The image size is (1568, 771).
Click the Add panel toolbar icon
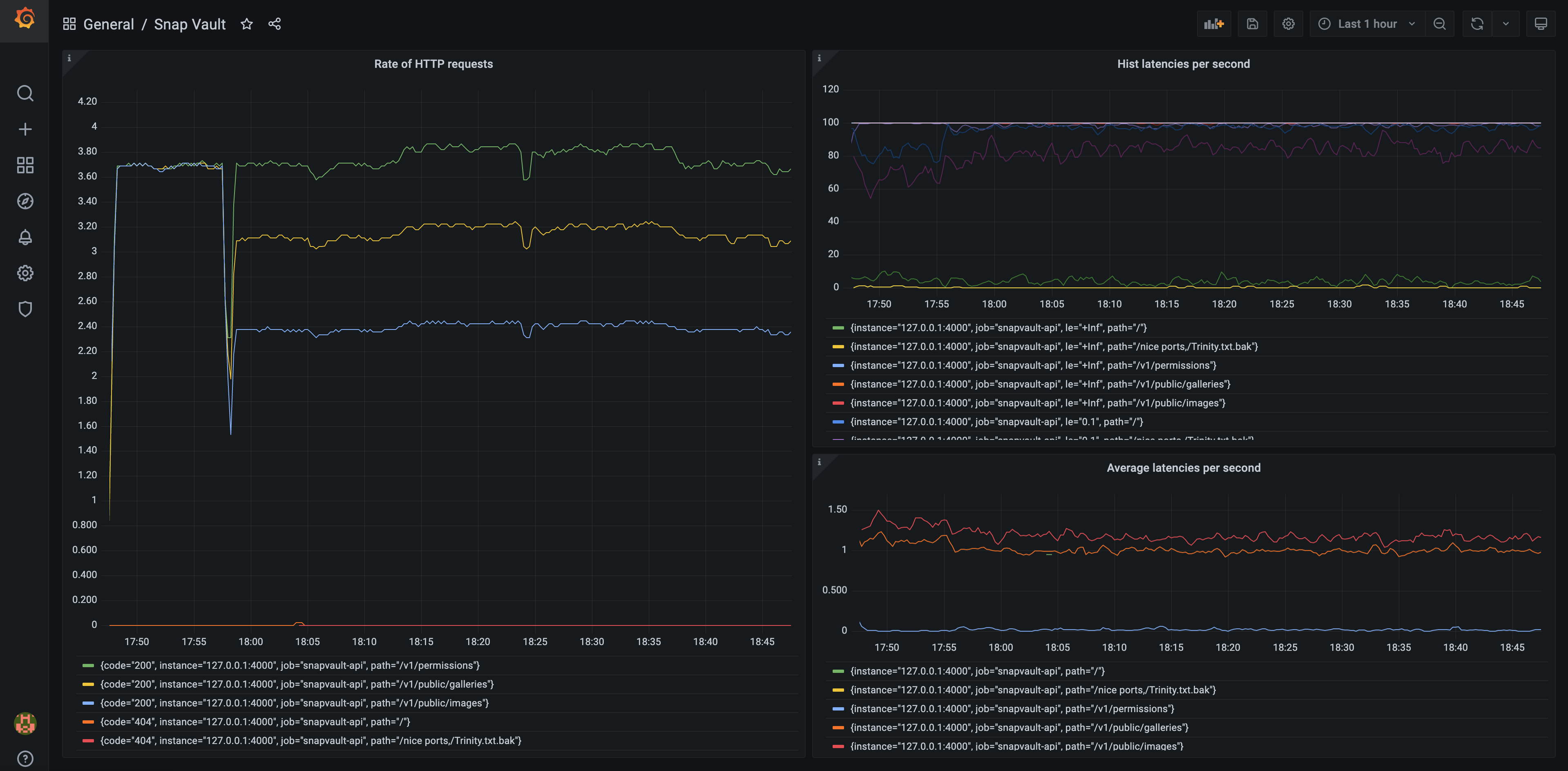[1213, 24]
